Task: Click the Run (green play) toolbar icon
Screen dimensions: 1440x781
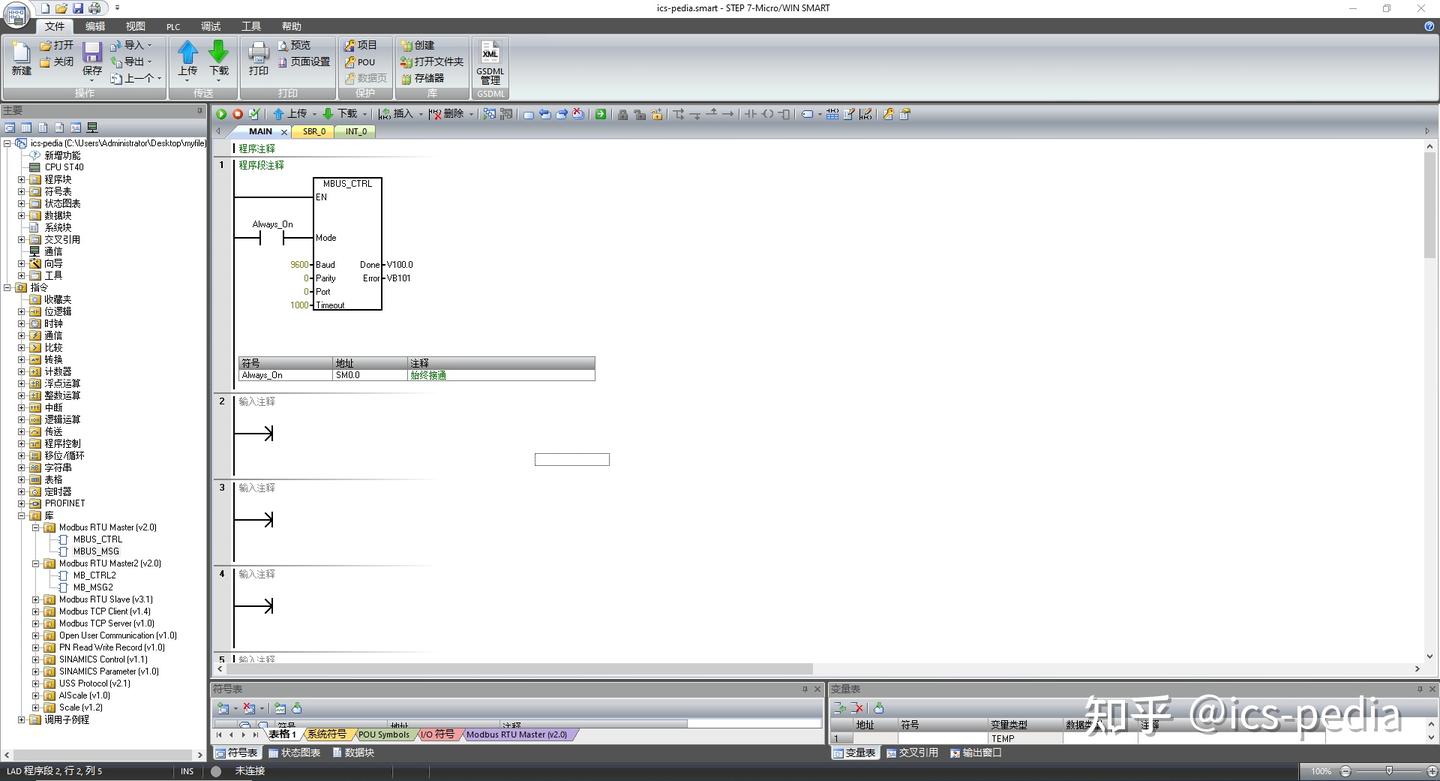Action: [221, 114]
